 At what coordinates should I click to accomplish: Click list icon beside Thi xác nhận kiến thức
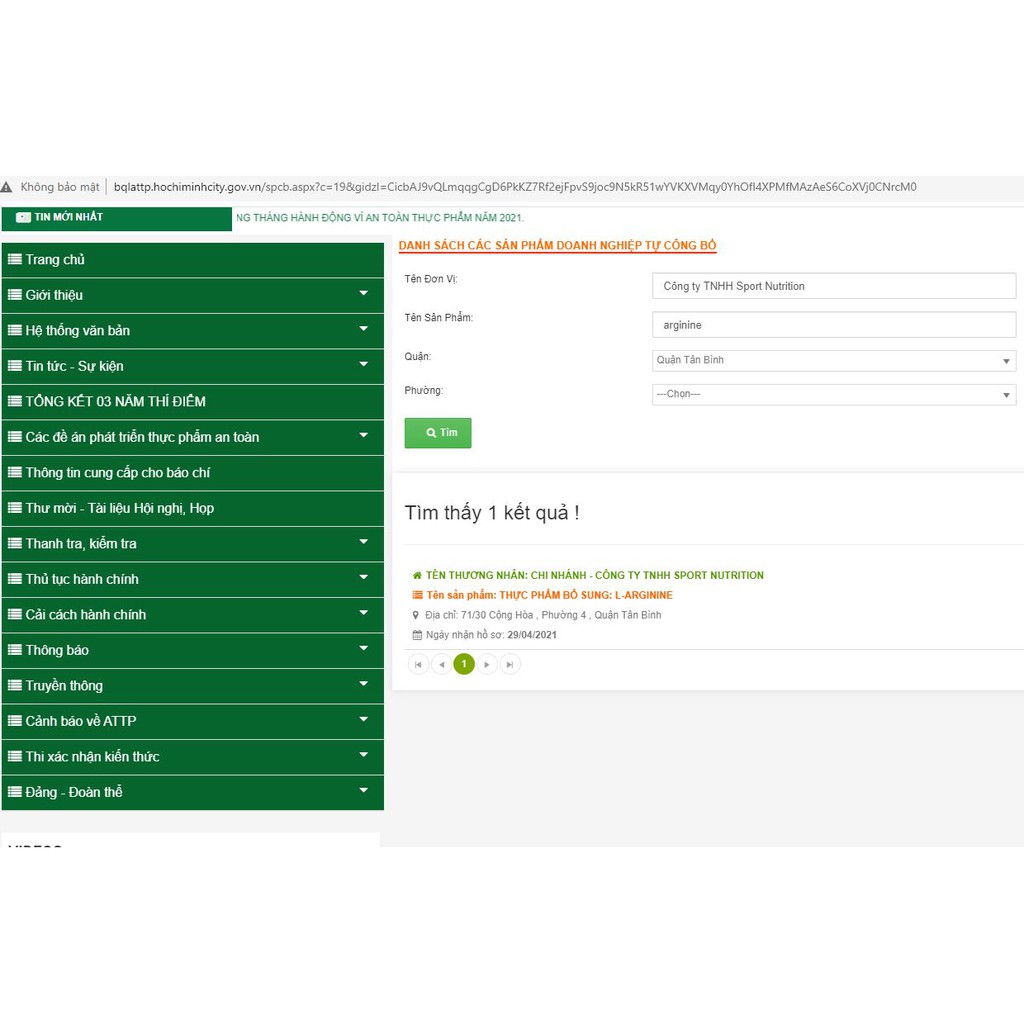(14, 756)
